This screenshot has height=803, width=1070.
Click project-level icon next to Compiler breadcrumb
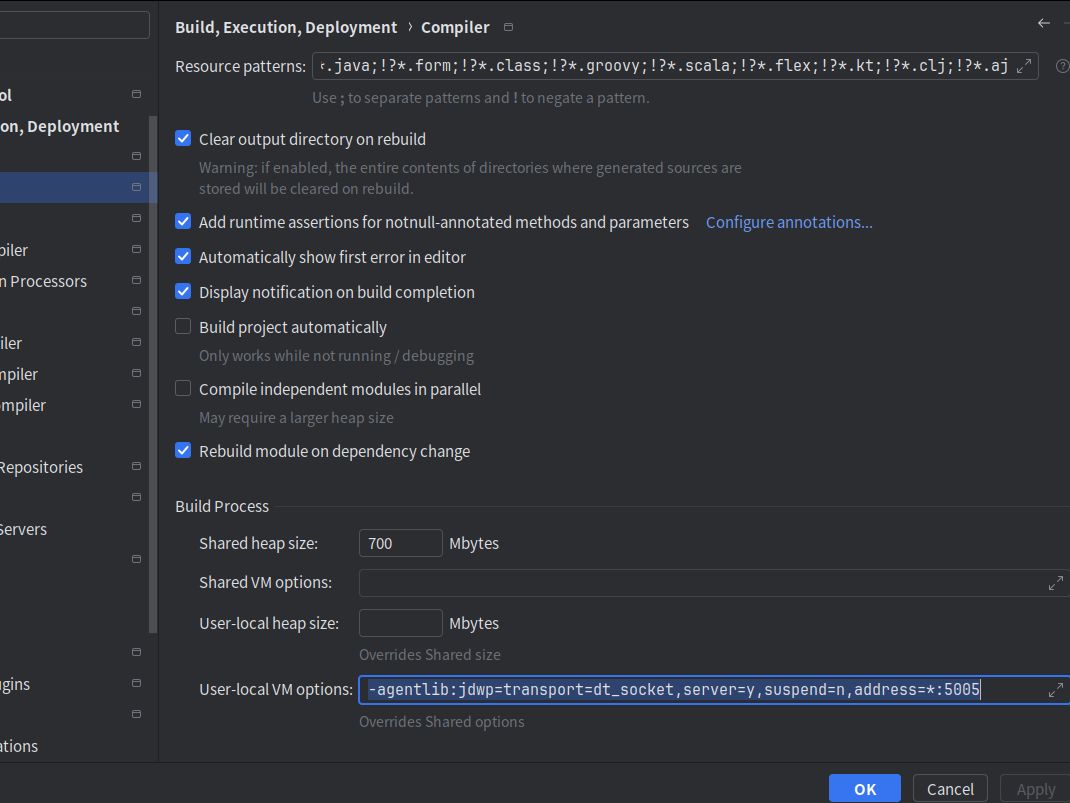pos(508,27)
